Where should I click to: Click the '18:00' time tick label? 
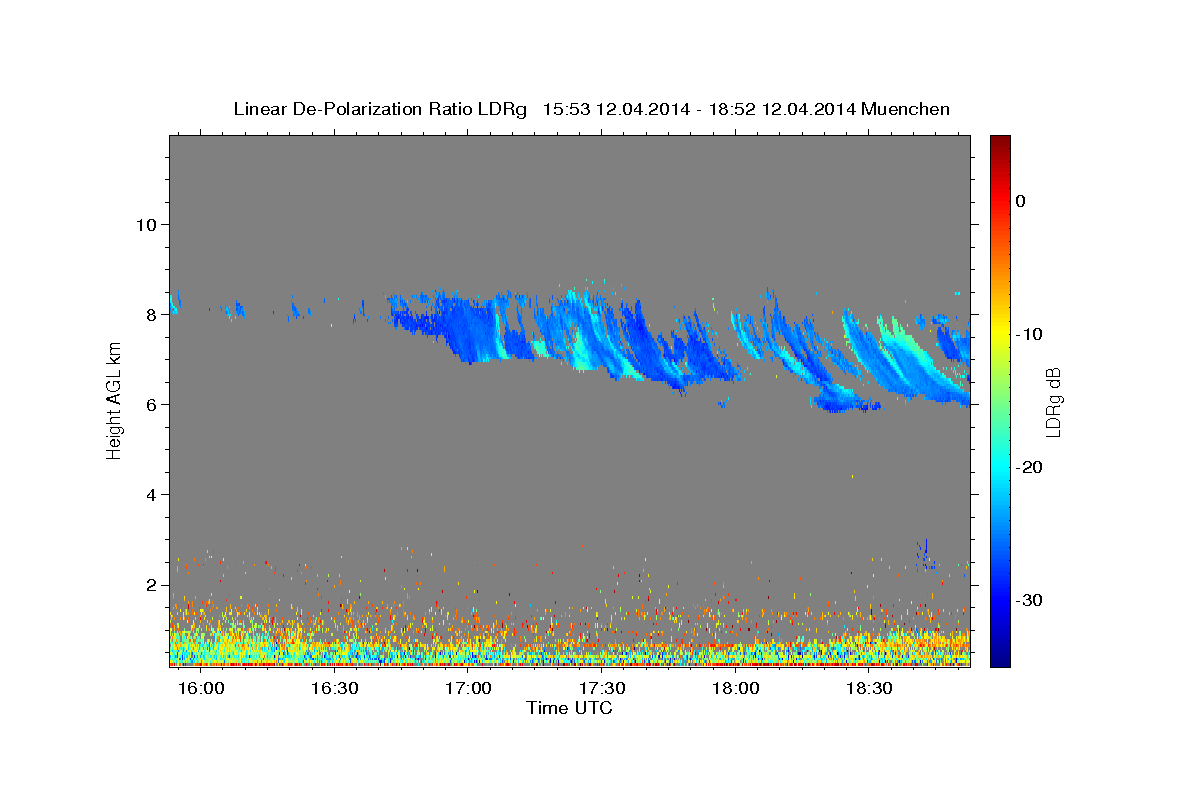pos(735,689)
